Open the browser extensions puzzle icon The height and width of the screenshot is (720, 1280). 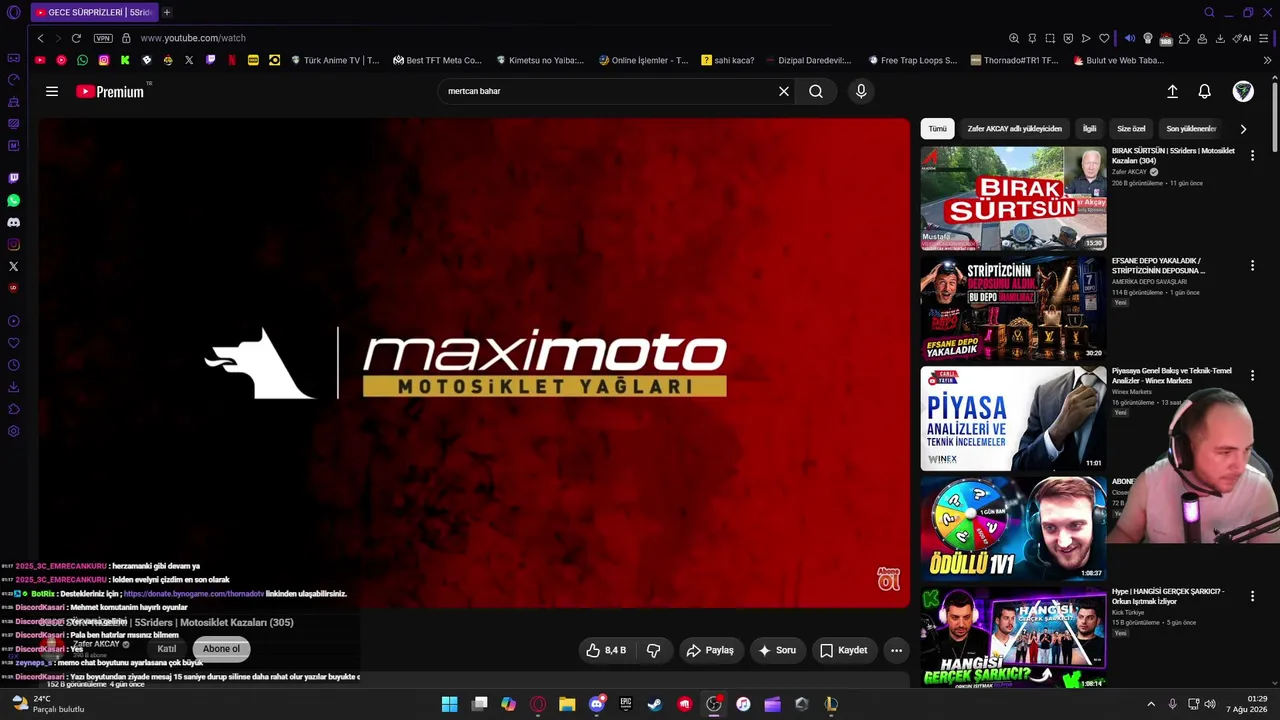click(x=1184, y=38)
